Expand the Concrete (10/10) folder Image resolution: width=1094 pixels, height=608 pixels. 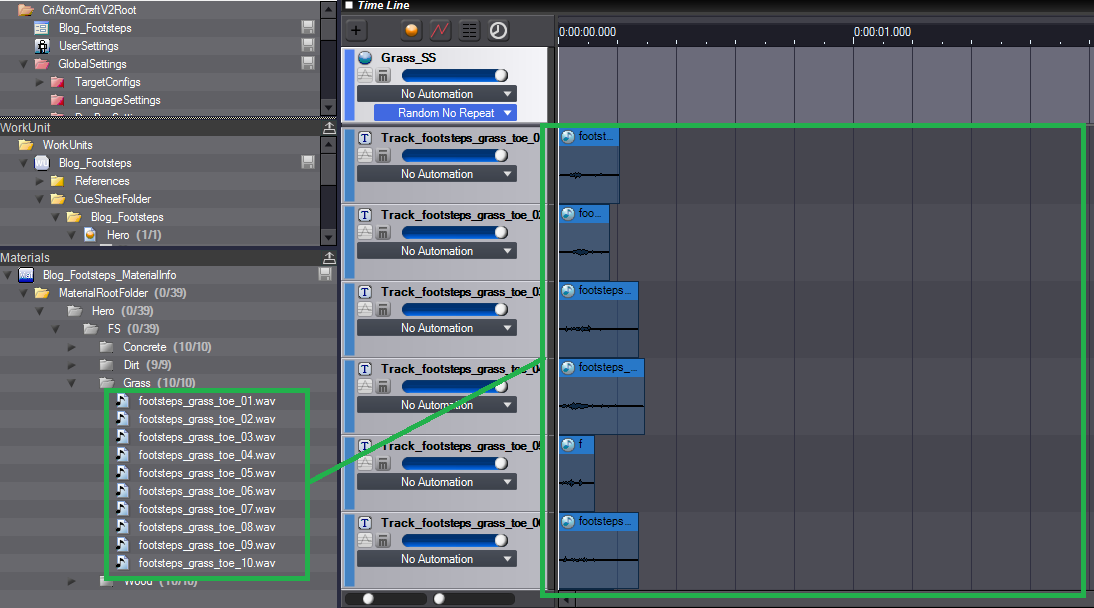72,347
